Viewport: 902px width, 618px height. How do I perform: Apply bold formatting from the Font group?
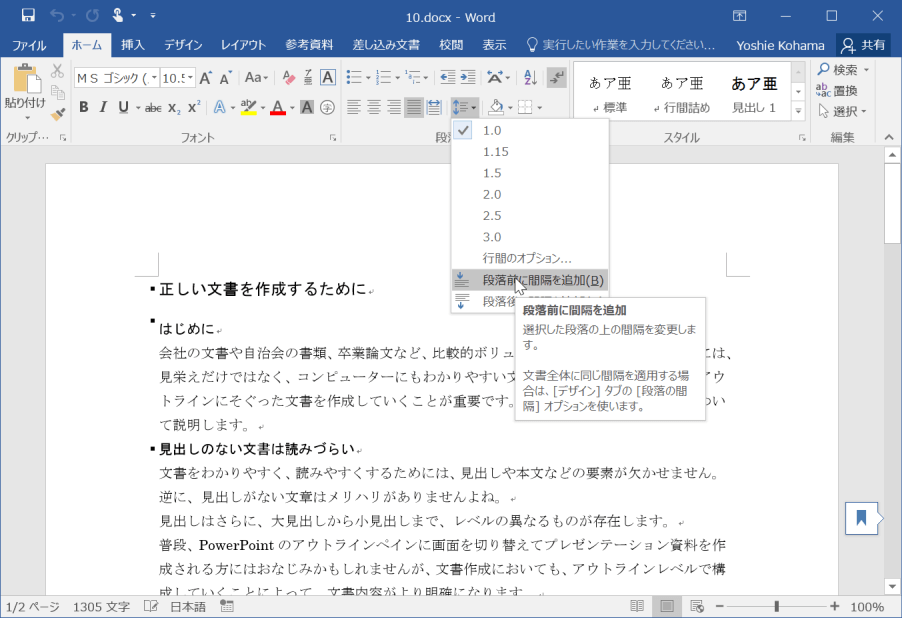(85, 107)
